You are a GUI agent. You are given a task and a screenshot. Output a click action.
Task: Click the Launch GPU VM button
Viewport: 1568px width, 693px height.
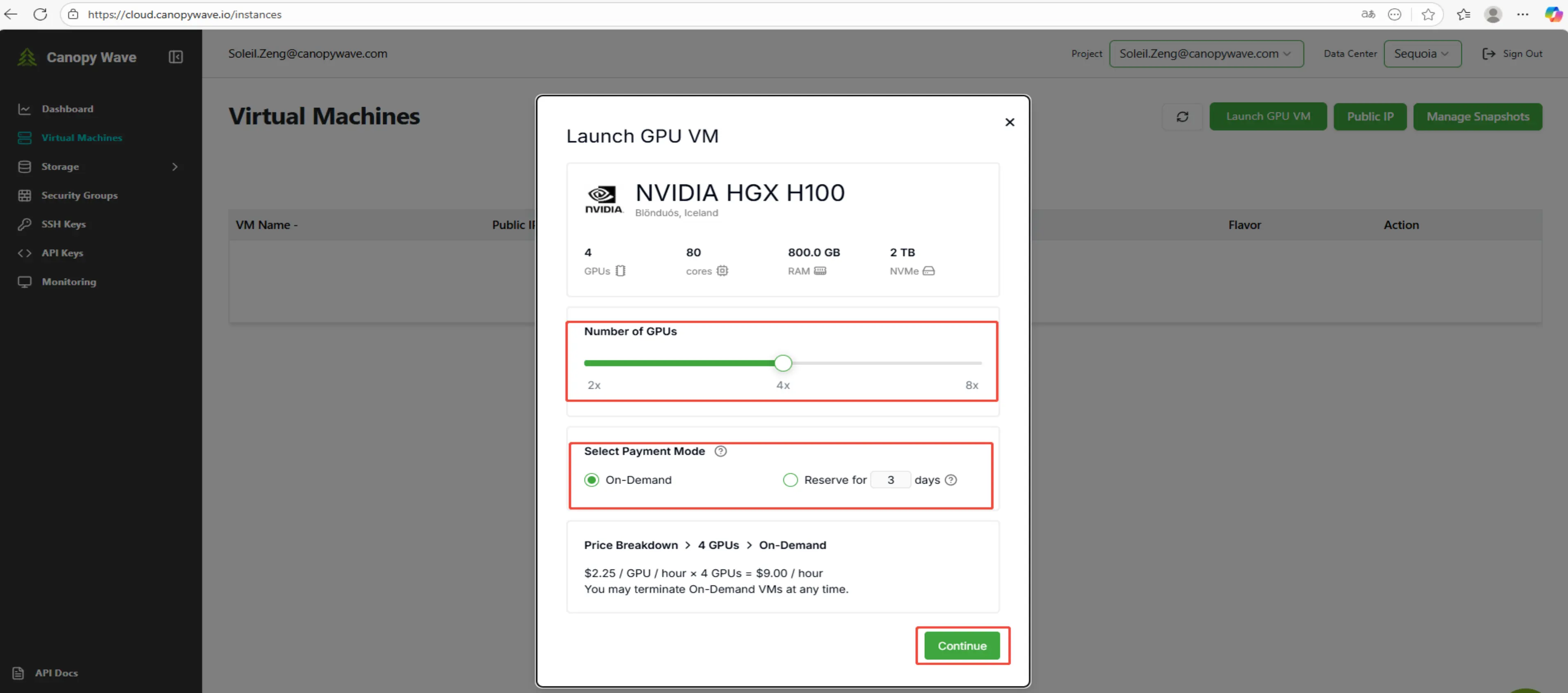1267,116
